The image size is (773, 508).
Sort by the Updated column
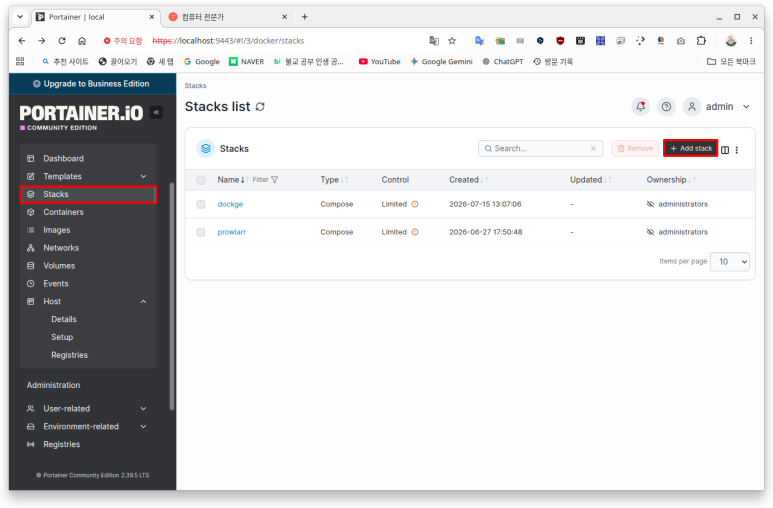pos(591,180)
